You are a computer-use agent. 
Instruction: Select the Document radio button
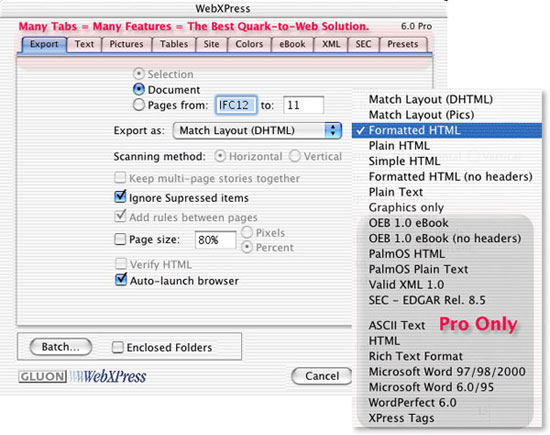(139, 89)
